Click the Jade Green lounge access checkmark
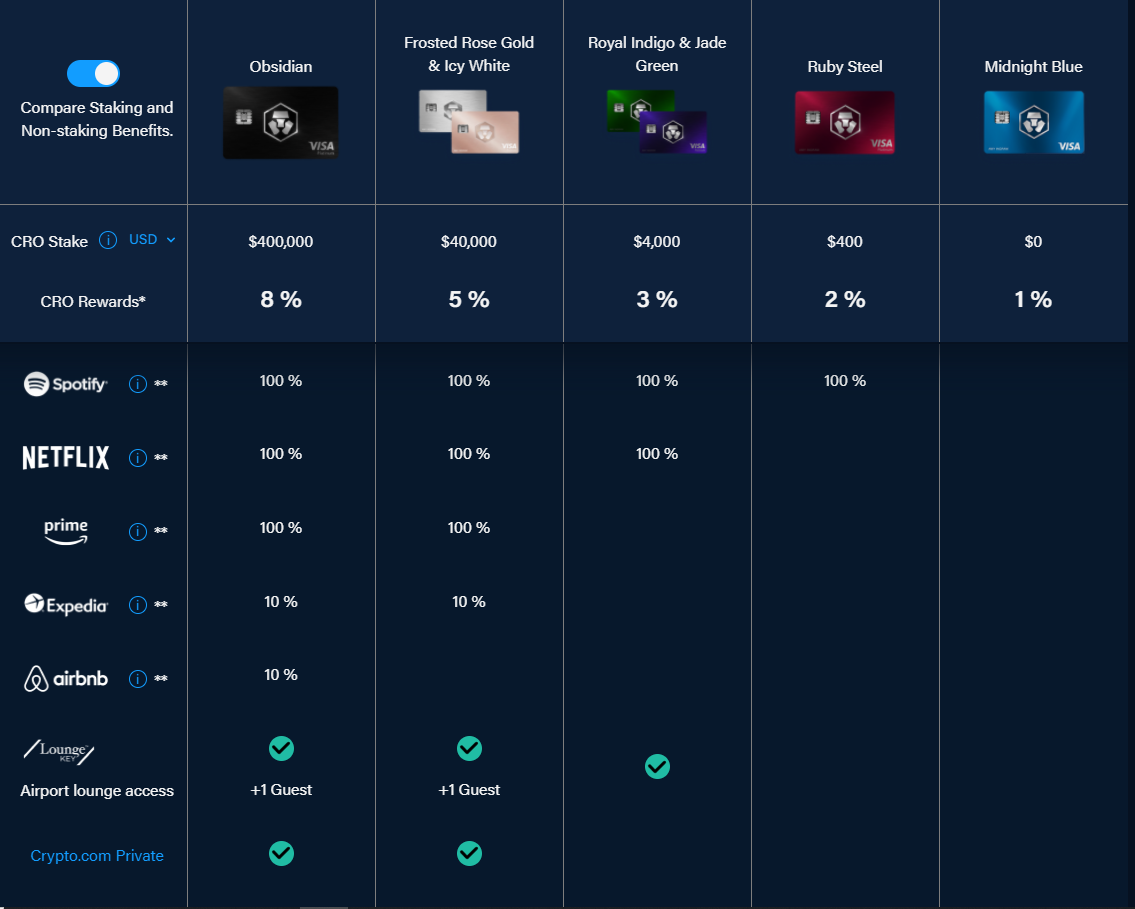The width and height of the screenshot is (1135, 909). click(657, 766)
